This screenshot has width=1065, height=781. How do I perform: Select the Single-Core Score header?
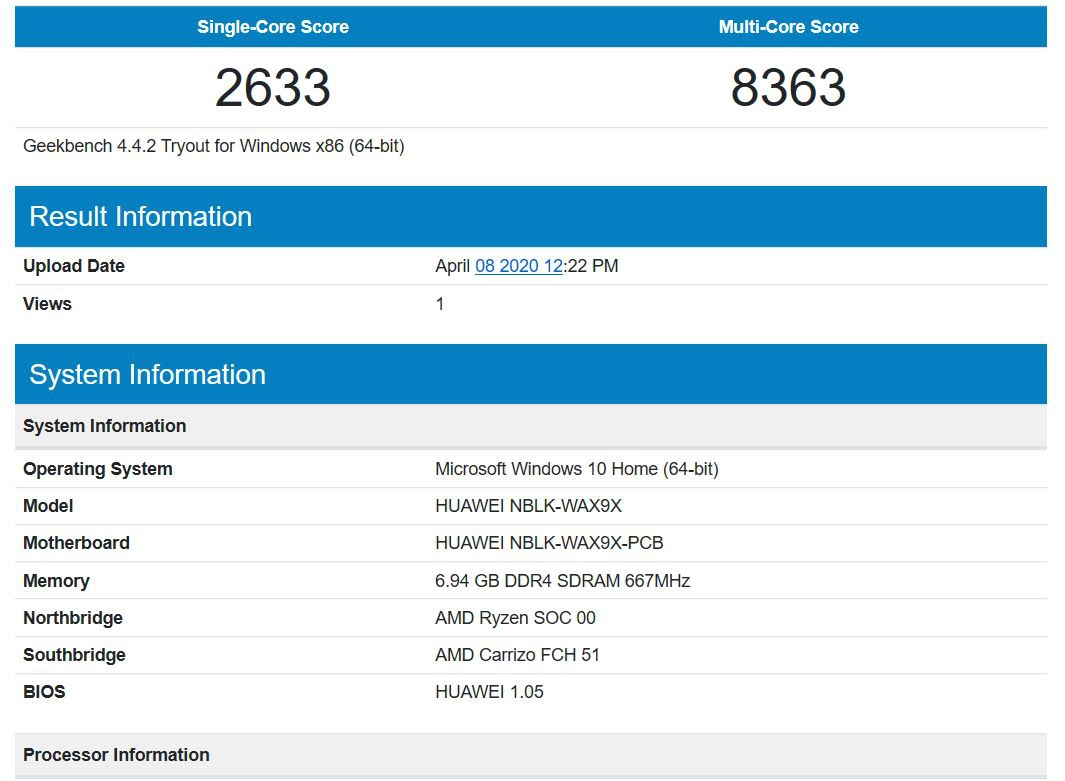coord(273,26)
